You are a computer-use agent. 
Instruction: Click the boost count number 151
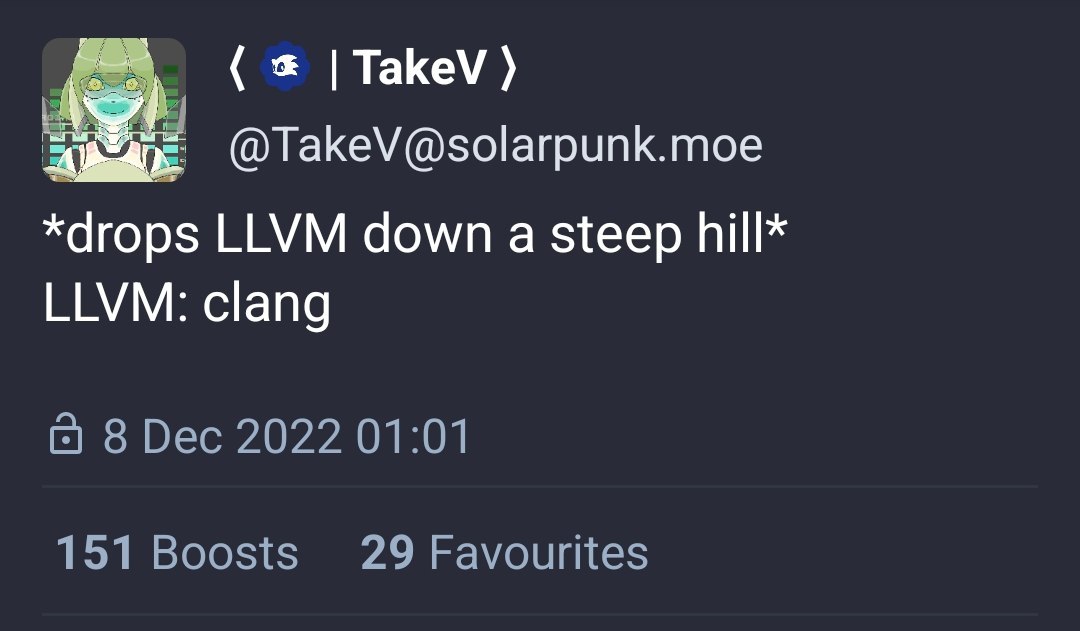coord(94,553)
